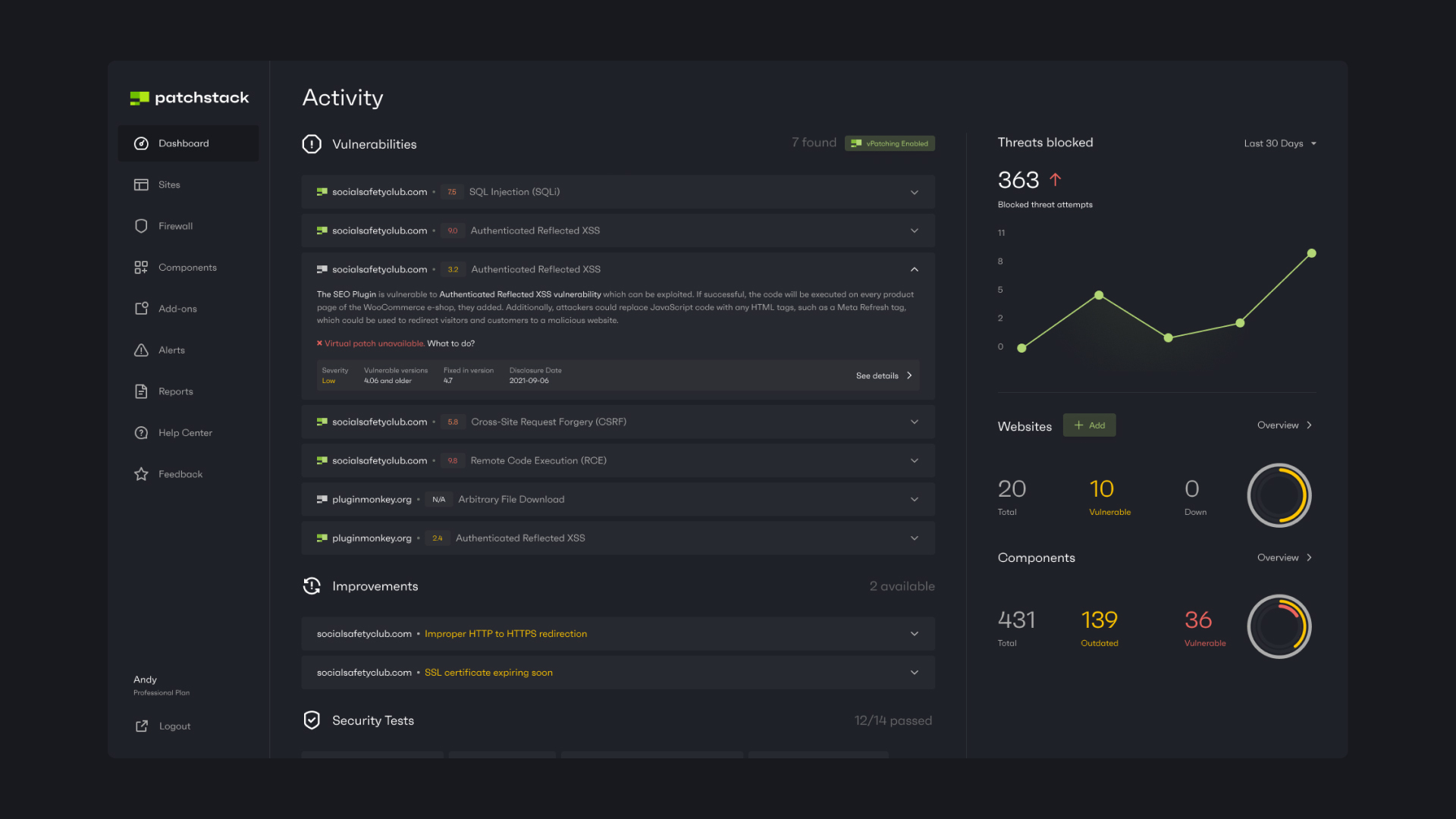Click the Sites icon in sidebar
This screenshot has height=819, width=1456.
coord(141,184)
